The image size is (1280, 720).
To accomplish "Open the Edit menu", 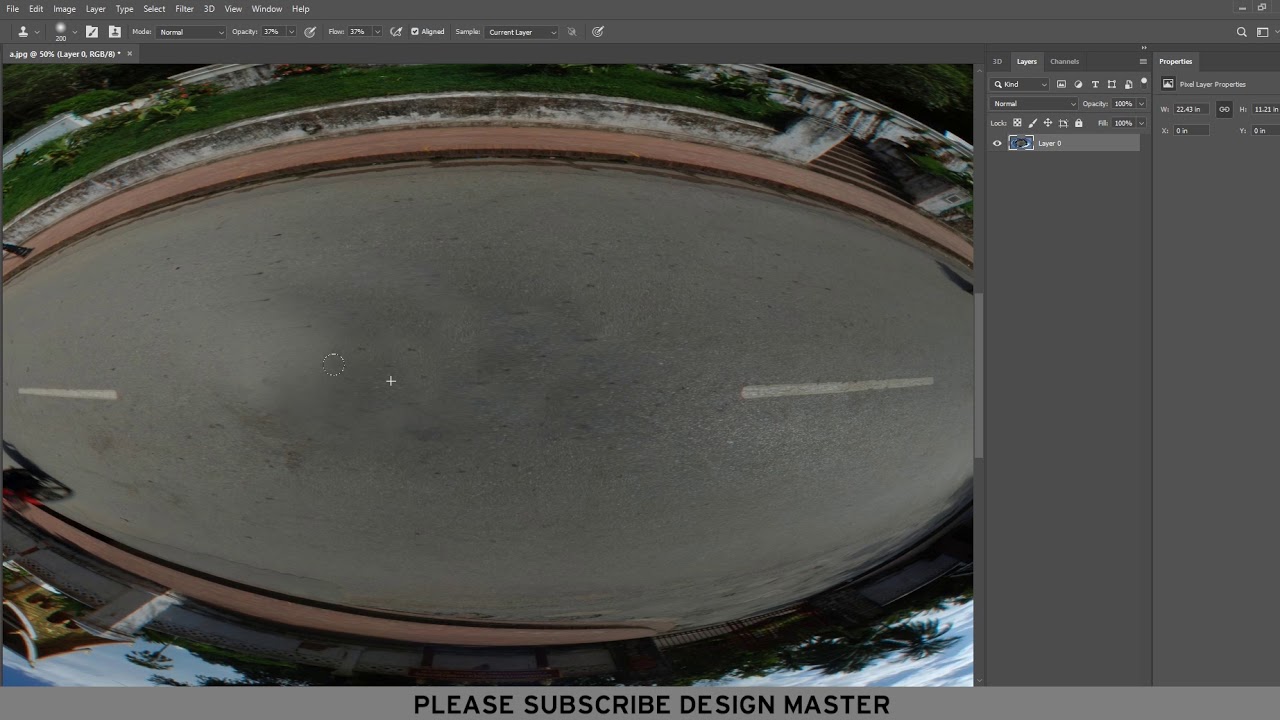I will click(36, 9).
